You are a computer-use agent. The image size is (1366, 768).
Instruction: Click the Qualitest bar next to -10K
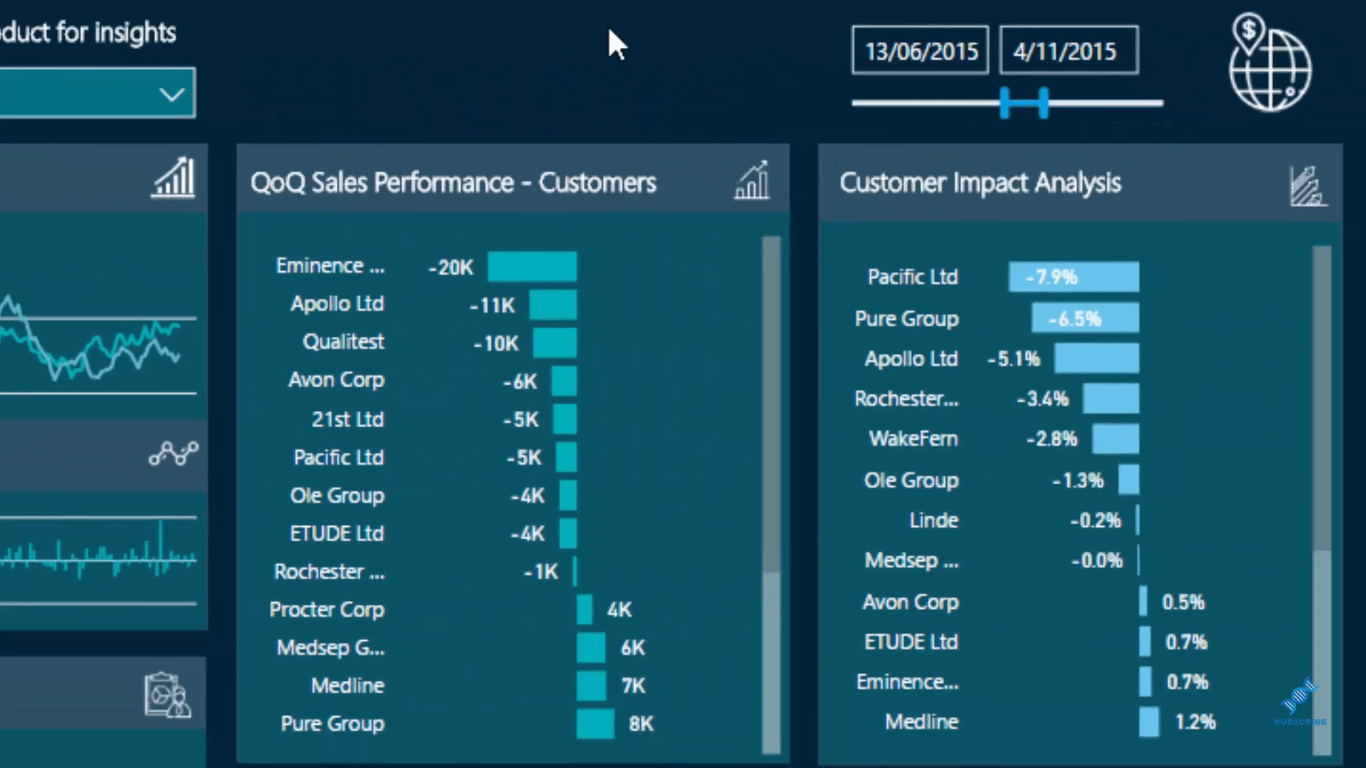[x=555, y=343]
